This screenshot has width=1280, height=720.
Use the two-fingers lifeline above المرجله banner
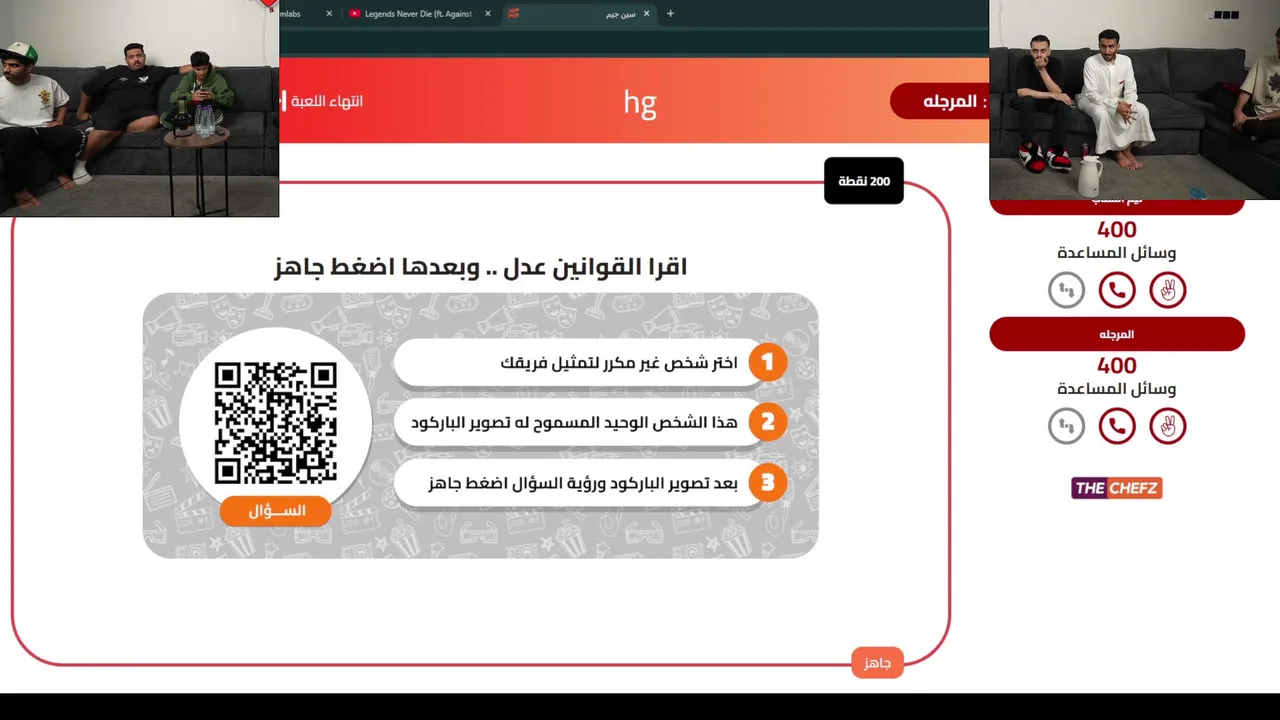1167,290
